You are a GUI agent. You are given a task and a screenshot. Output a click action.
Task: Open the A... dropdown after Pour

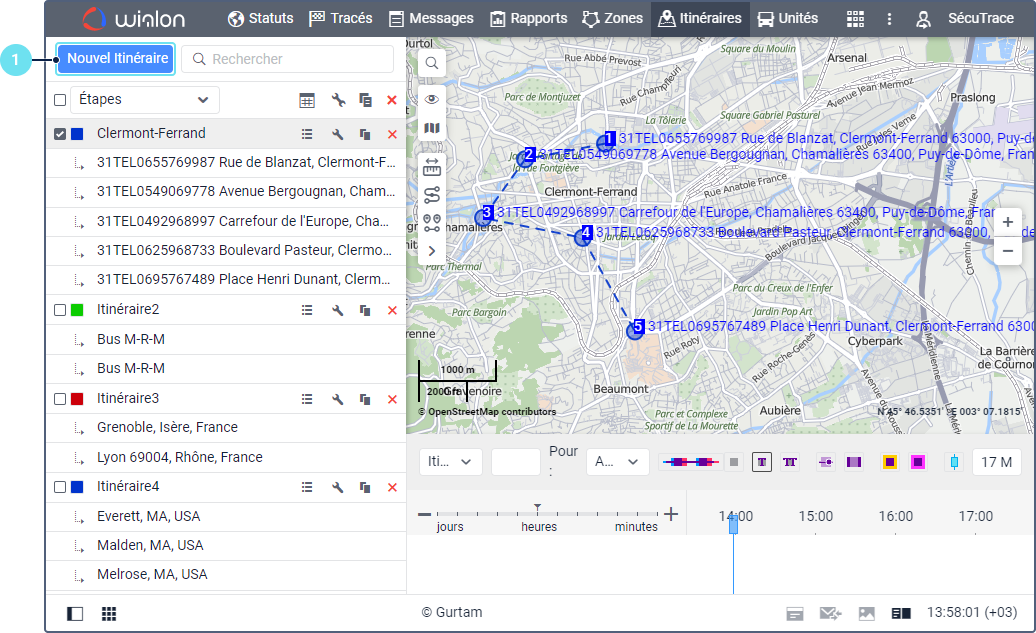coord(618,462)
